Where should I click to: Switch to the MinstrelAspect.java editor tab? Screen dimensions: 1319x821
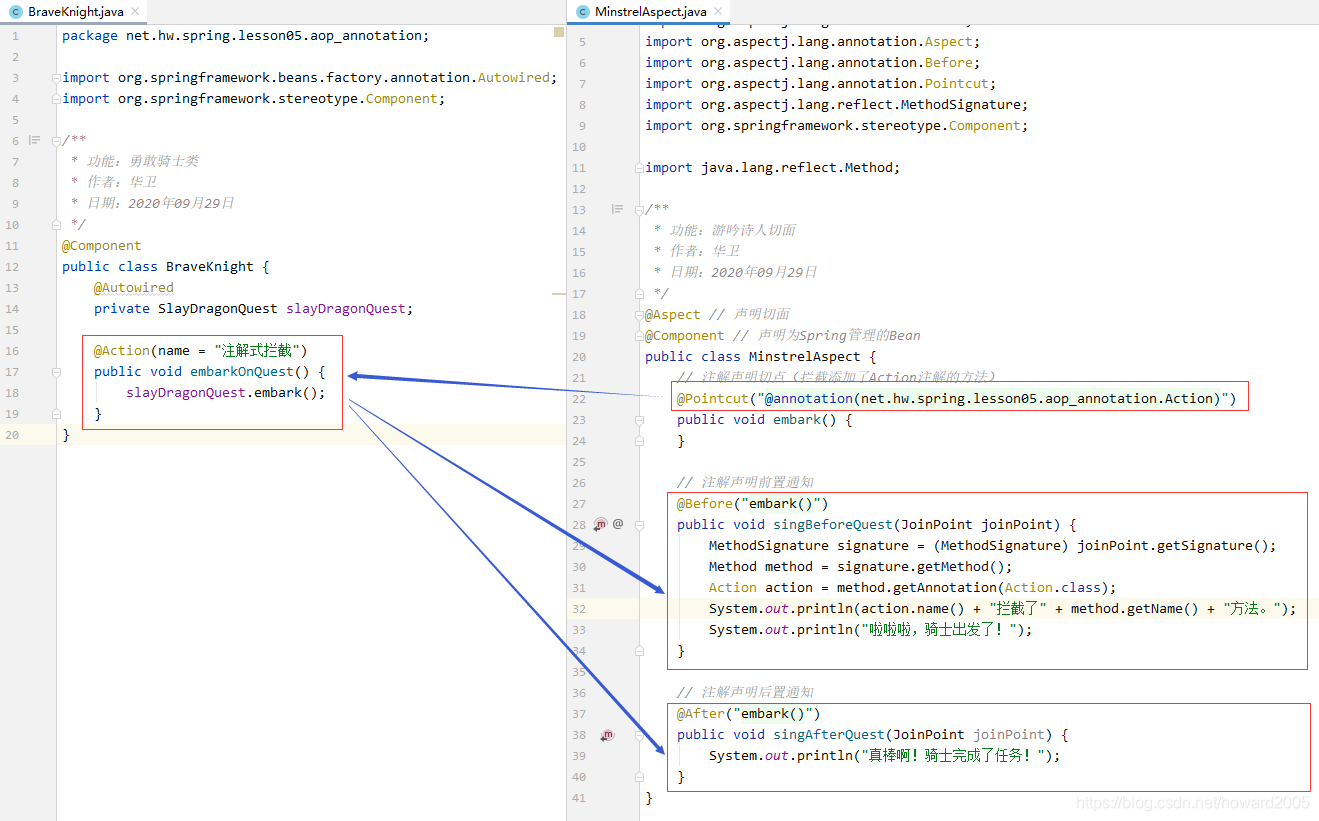point(649,12)
